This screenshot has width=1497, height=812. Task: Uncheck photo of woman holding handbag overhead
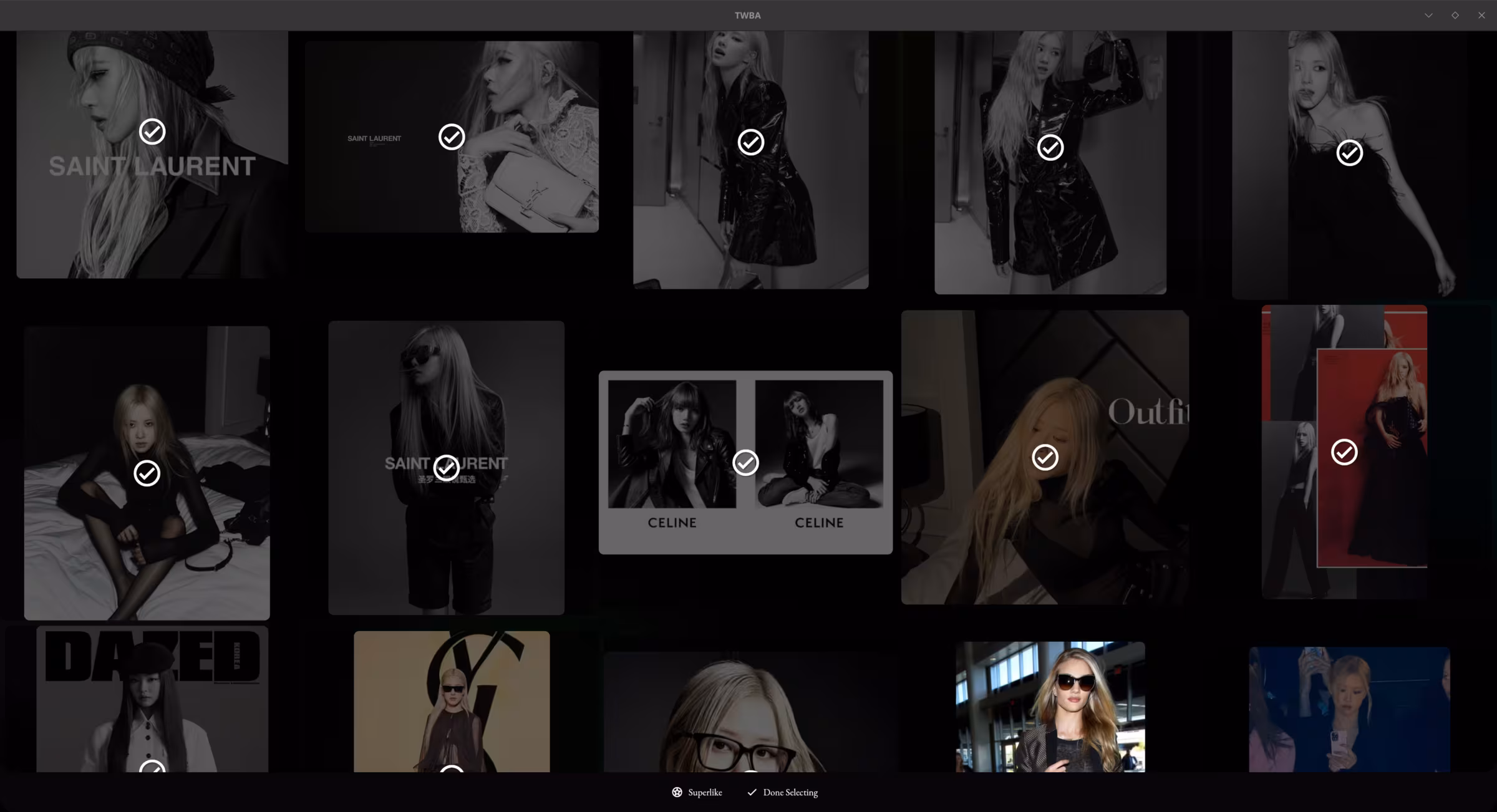[1050, 147]
